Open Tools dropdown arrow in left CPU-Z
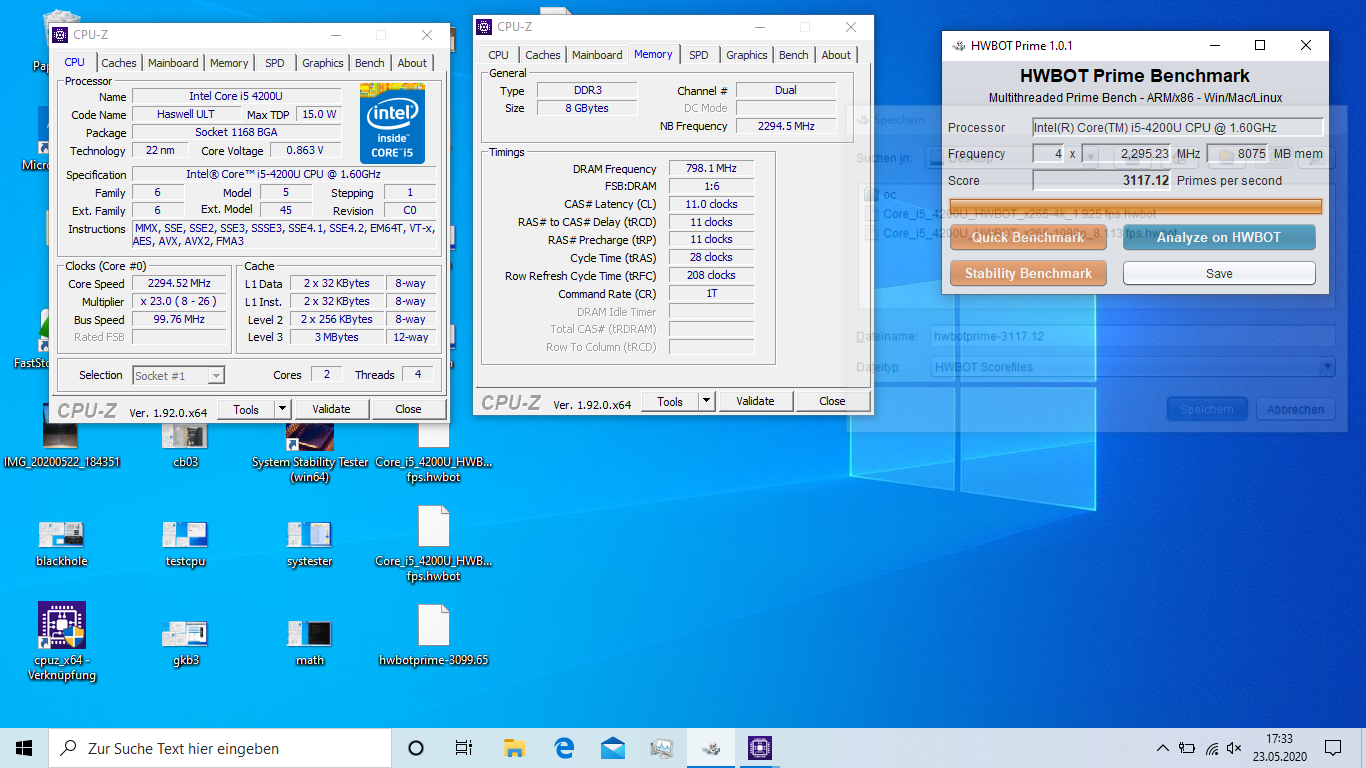This screenshot has width=1366, height=768. (282, 409)
